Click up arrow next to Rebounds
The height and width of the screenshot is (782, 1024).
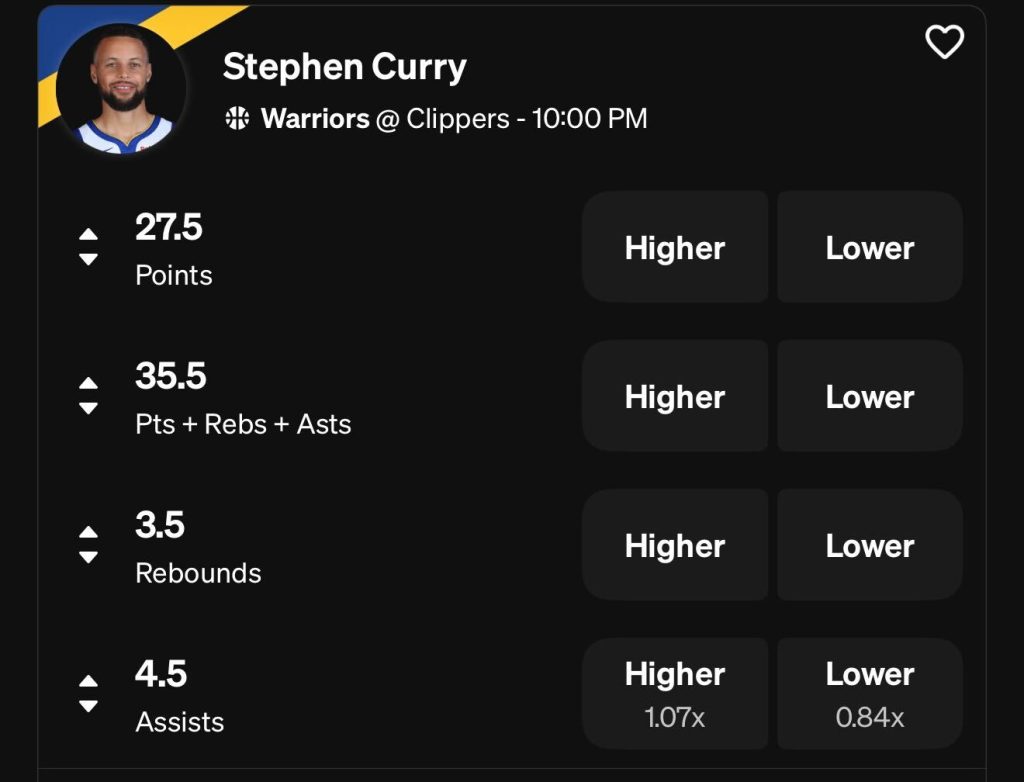point(88,532)
